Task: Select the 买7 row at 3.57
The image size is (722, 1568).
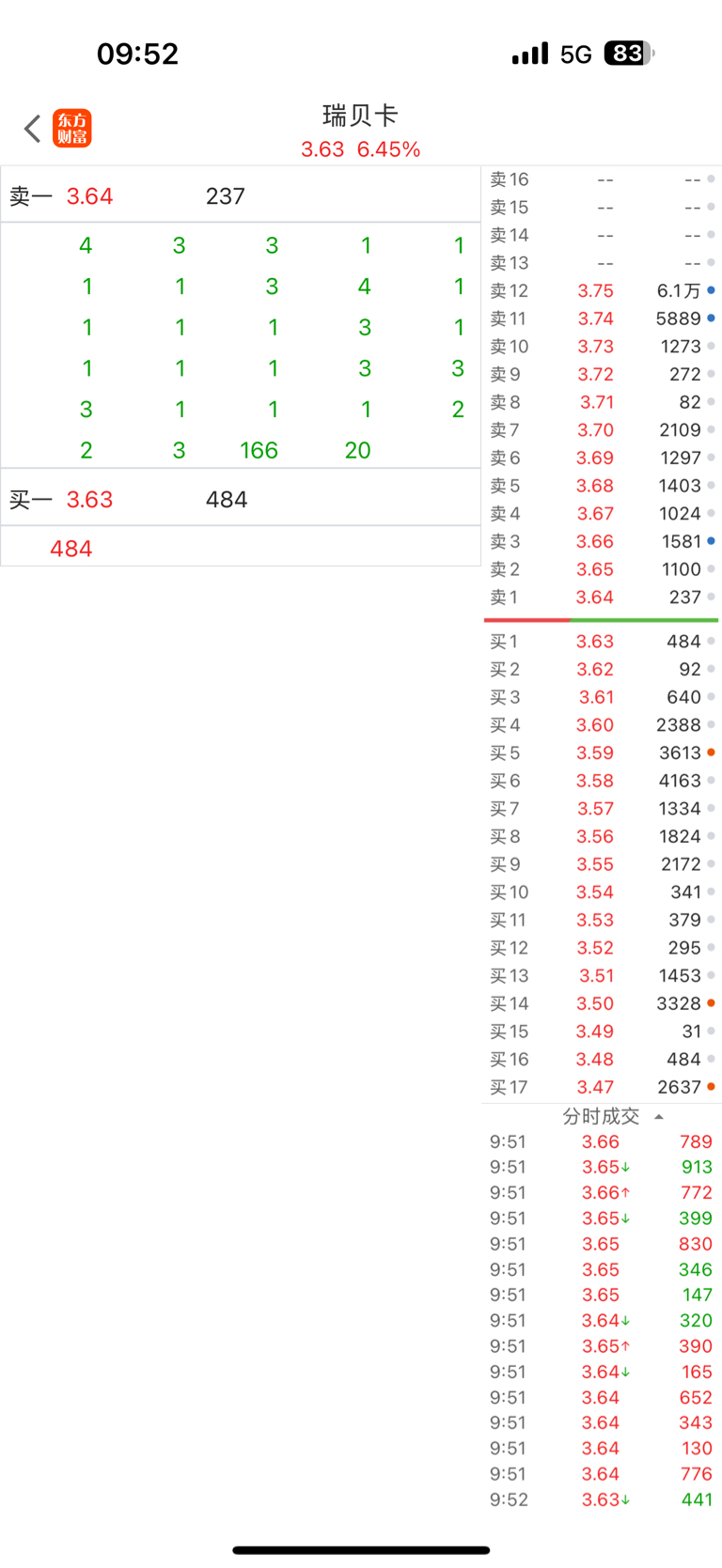Action: click(602, 809)
